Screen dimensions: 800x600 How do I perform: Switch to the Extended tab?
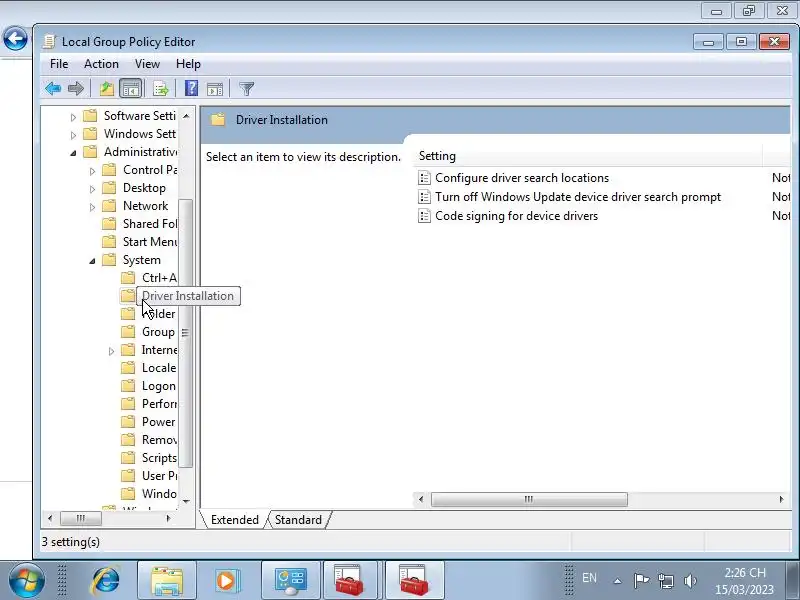click(235, 520)
